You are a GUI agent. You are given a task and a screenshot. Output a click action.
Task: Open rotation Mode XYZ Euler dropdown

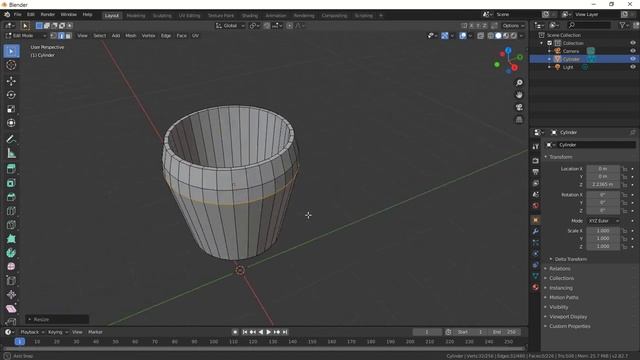coord(603,221)
